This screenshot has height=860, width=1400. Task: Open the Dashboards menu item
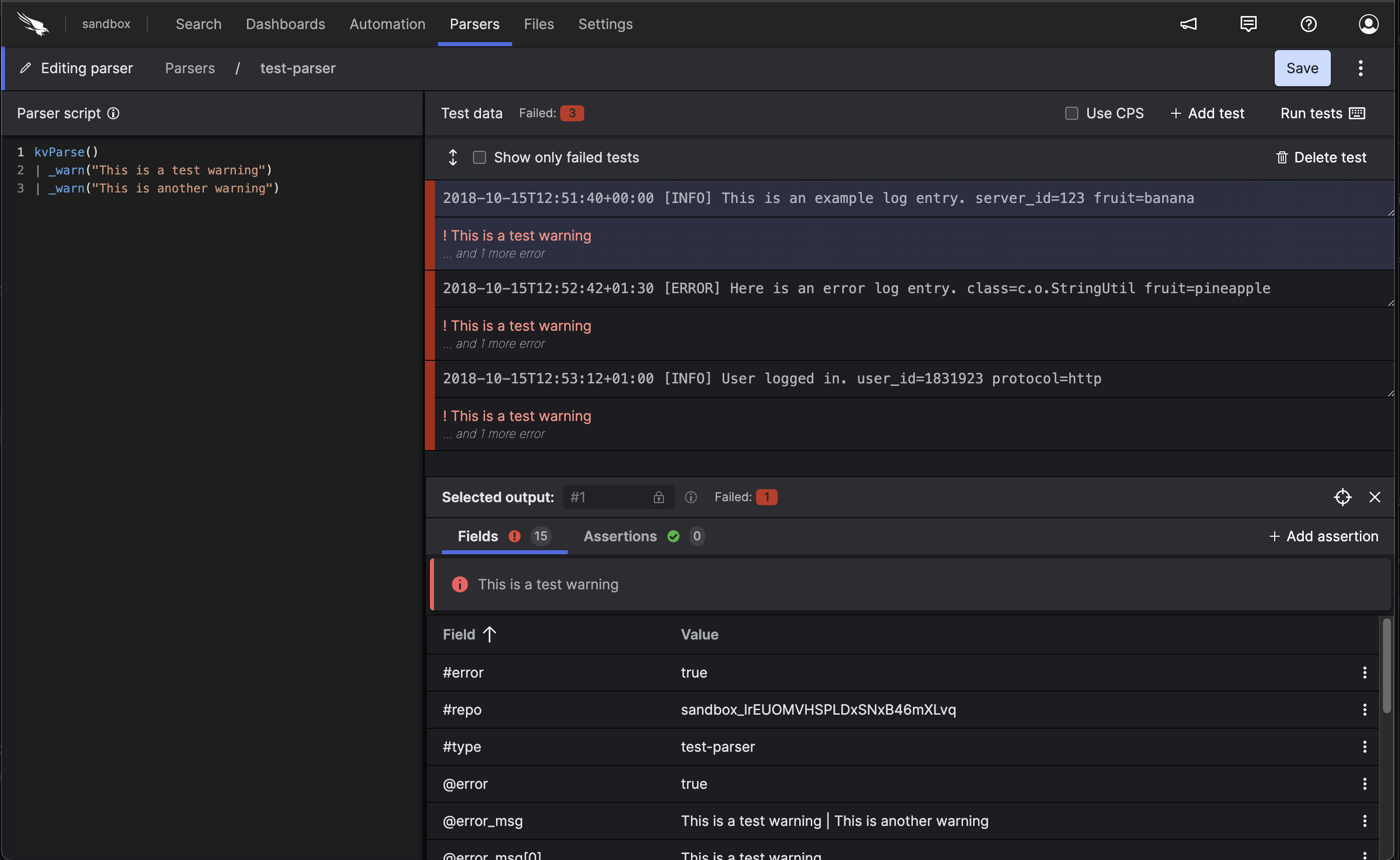[285, 24]
